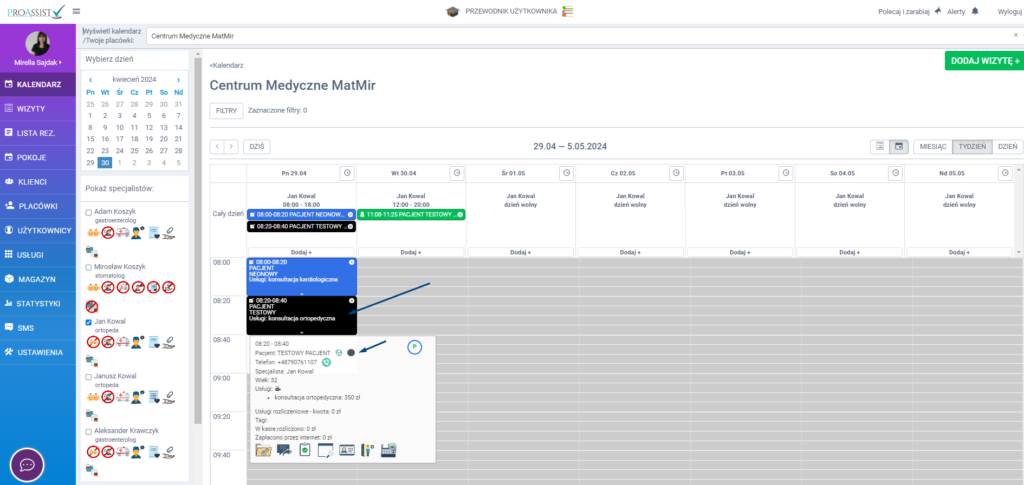Click the Alerty bell icon in the header

(975, 10)
